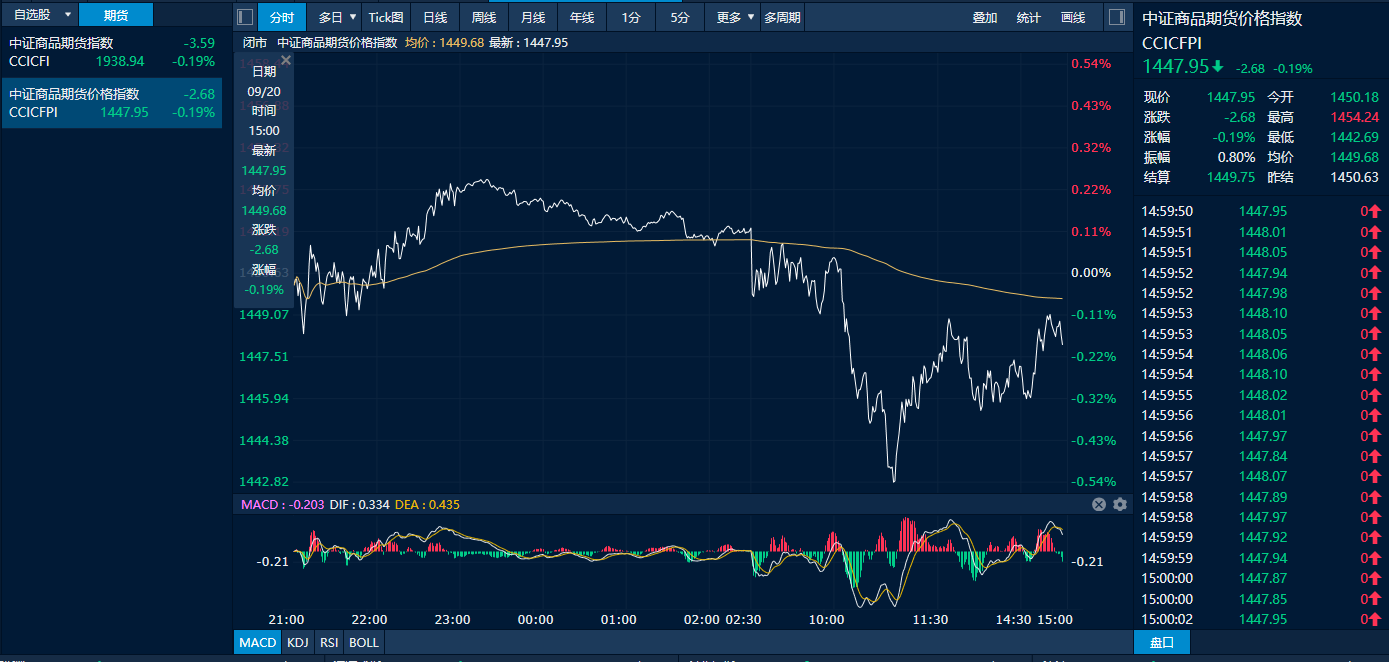This screenshot has height=662, width=1389.
Task: Switch to 月线 chart
Action: pos(533,17)
